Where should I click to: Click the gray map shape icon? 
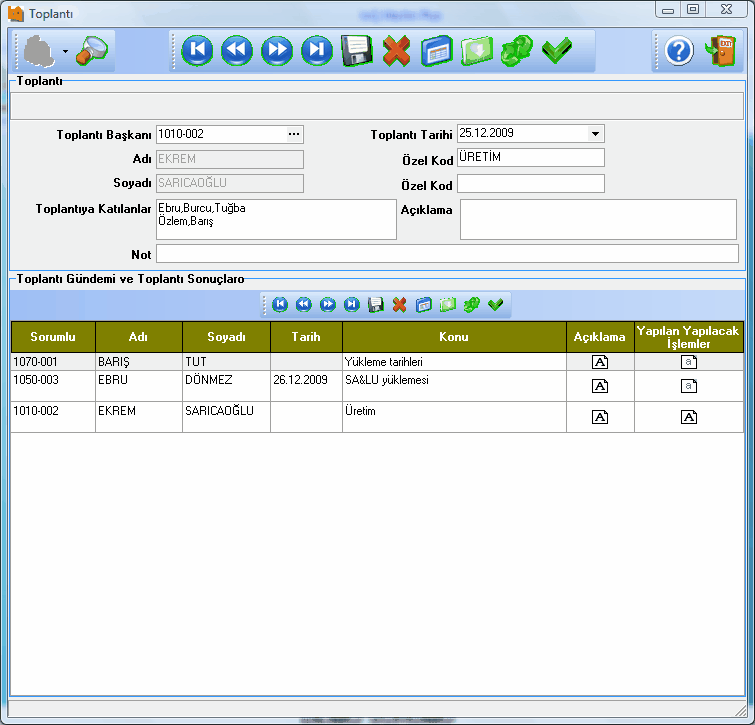tap(39, 51)
